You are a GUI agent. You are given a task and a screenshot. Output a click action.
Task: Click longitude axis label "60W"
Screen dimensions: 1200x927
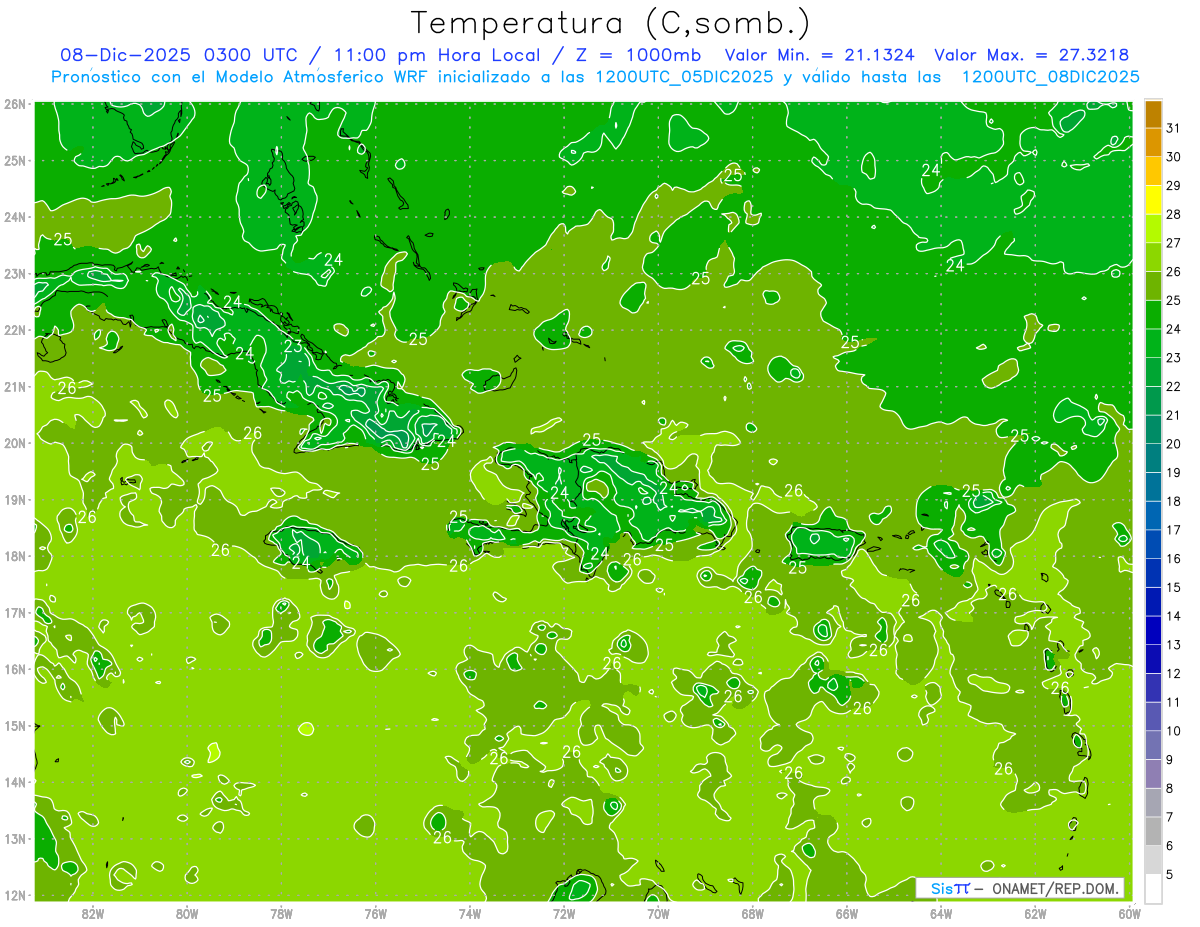(1129, 913)
